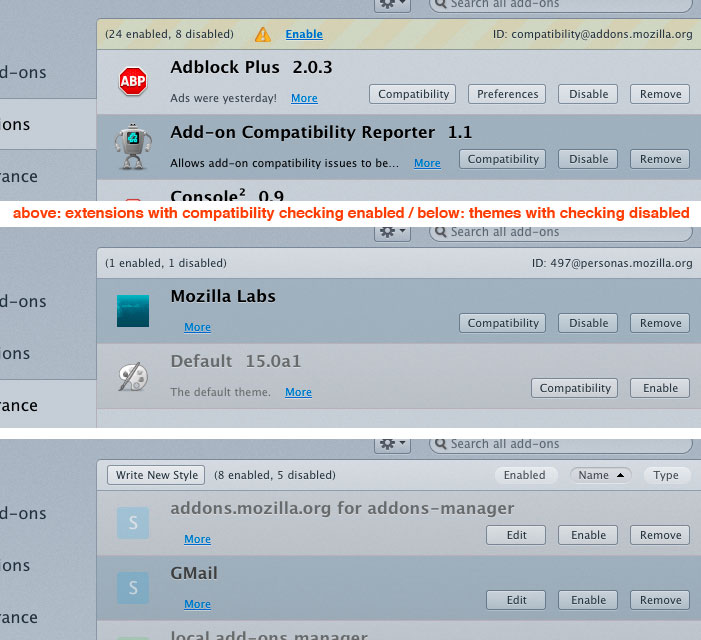
Task: Click the Add-on Compatibility Reporter robot icon
Action: 133,147
